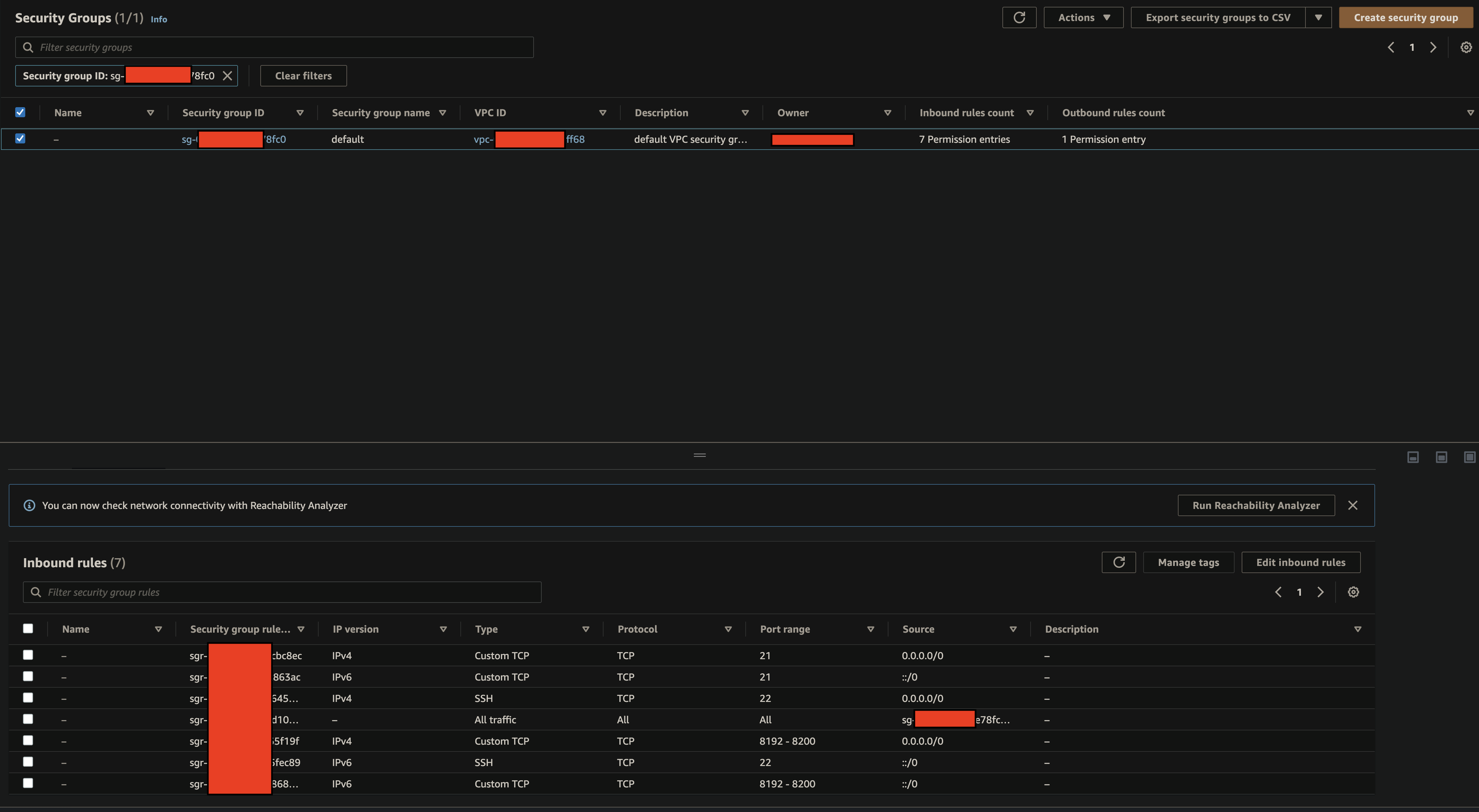Image resolution: width=1479 pixels, height=812 pixels.
Task: Sort by Owner column
Action: [x=888, y=113]
